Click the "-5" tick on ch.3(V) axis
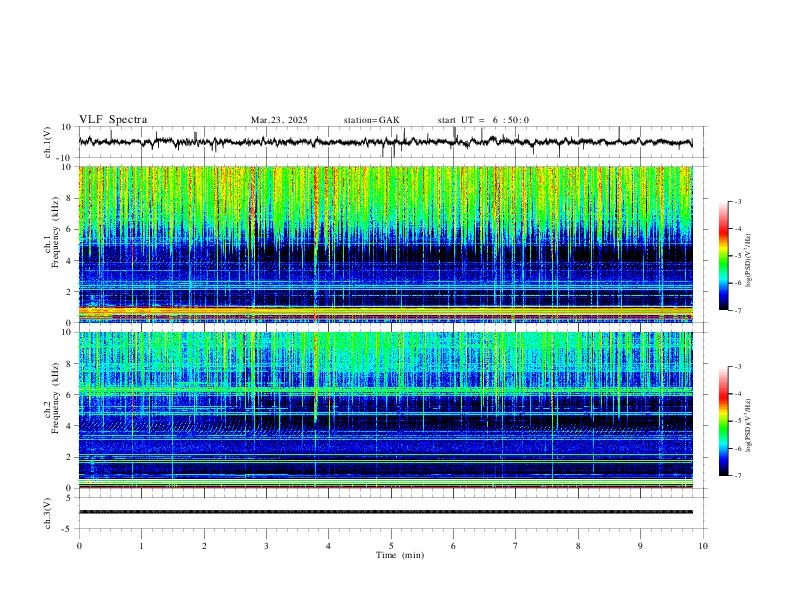The image size is (792, 612). (68, 529)
